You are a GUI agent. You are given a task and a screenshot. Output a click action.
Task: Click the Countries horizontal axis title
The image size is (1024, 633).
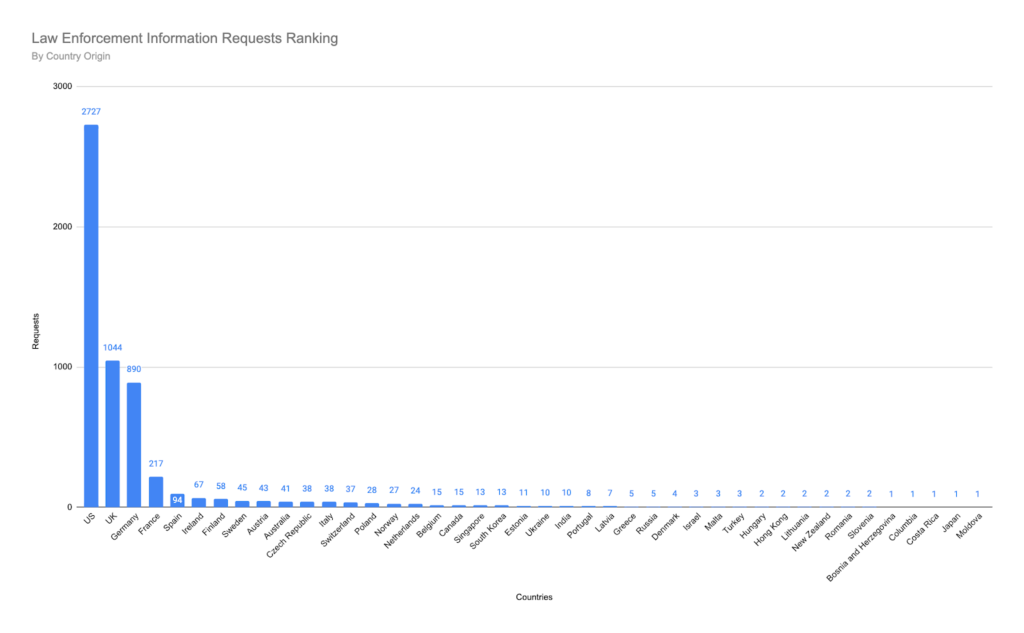534,597
